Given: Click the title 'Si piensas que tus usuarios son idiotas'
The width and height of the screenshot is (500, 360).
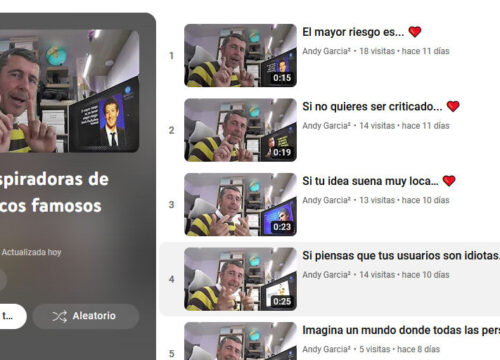Looking at the screenshot, I should click(x=401, y=256).
